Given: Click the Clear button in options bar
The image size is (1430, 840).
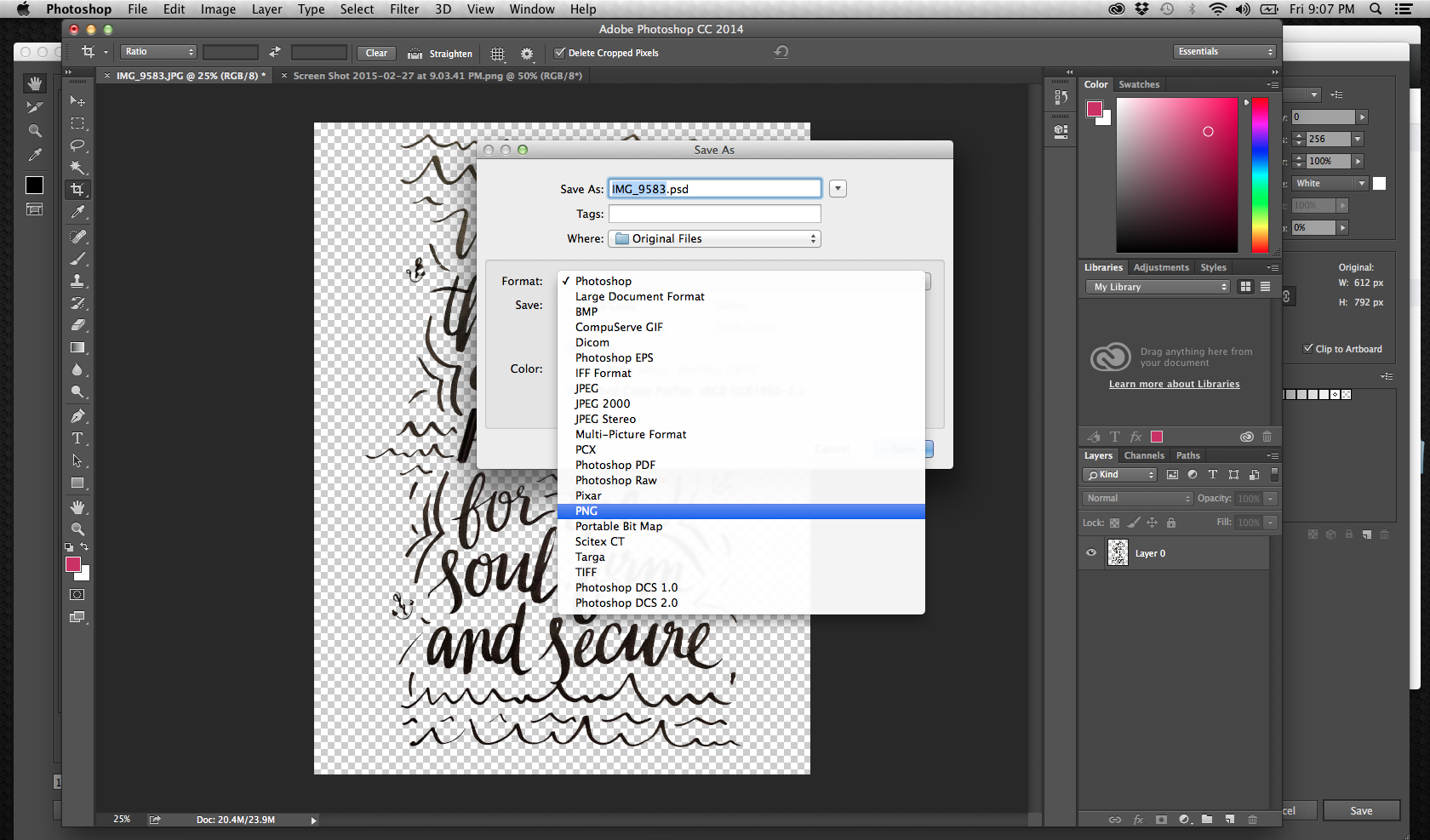Looking at the screenshot, I should [376, 53].
